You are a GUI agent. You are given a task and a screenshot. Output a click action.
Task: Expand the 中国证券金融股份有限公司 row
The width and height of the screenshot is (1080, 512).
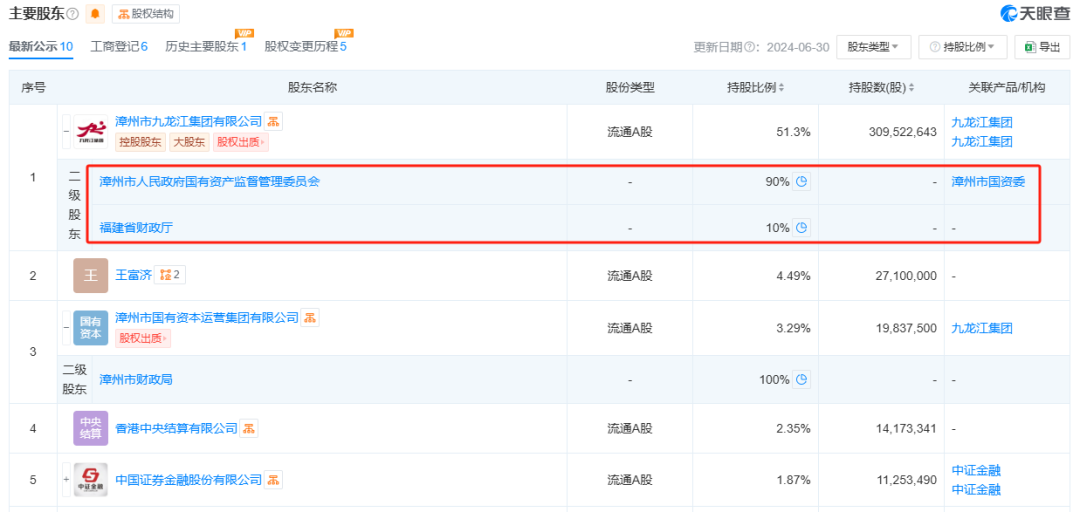66,480
